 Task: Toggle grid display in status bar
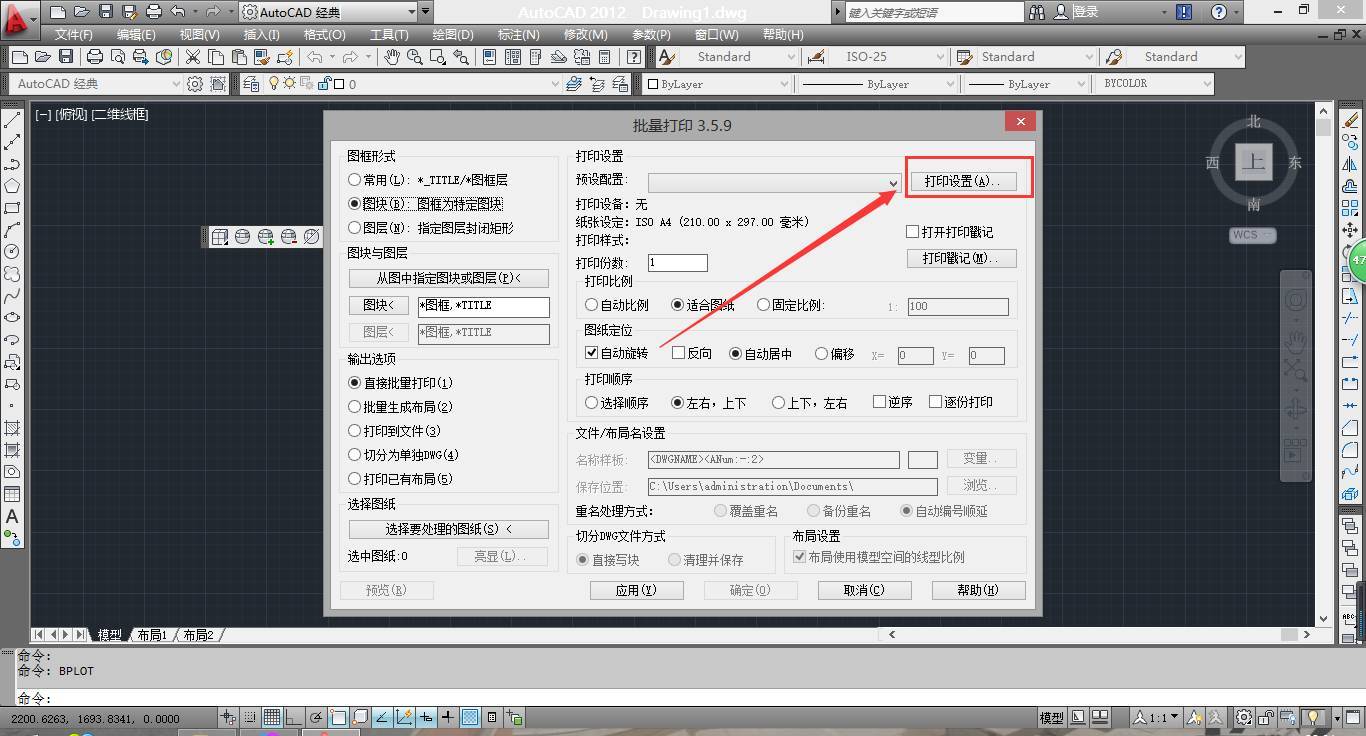(272, 717)
